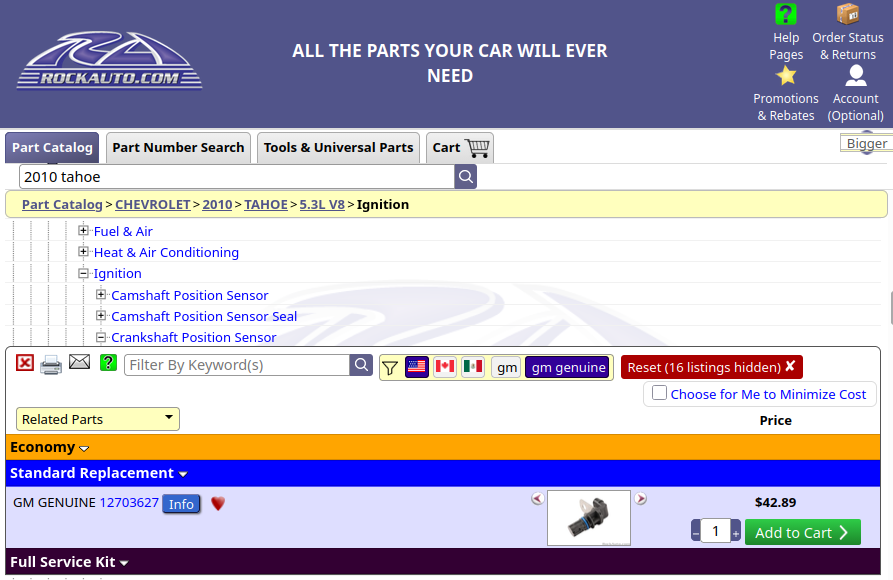This screenshot has height=580, width=893.
Task: Toggle the US flag market filter
Action: point(417,367)
